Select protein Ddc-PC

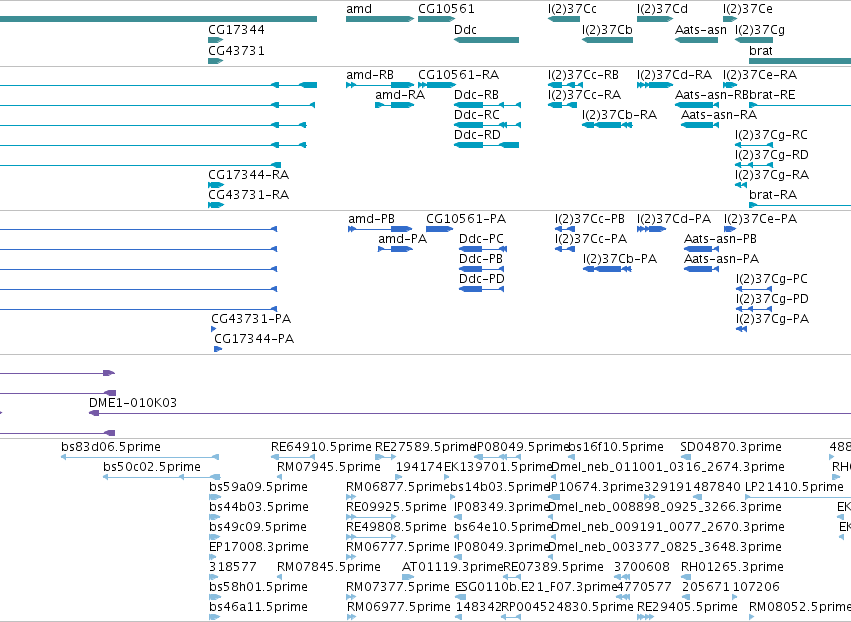click(481, 239)
